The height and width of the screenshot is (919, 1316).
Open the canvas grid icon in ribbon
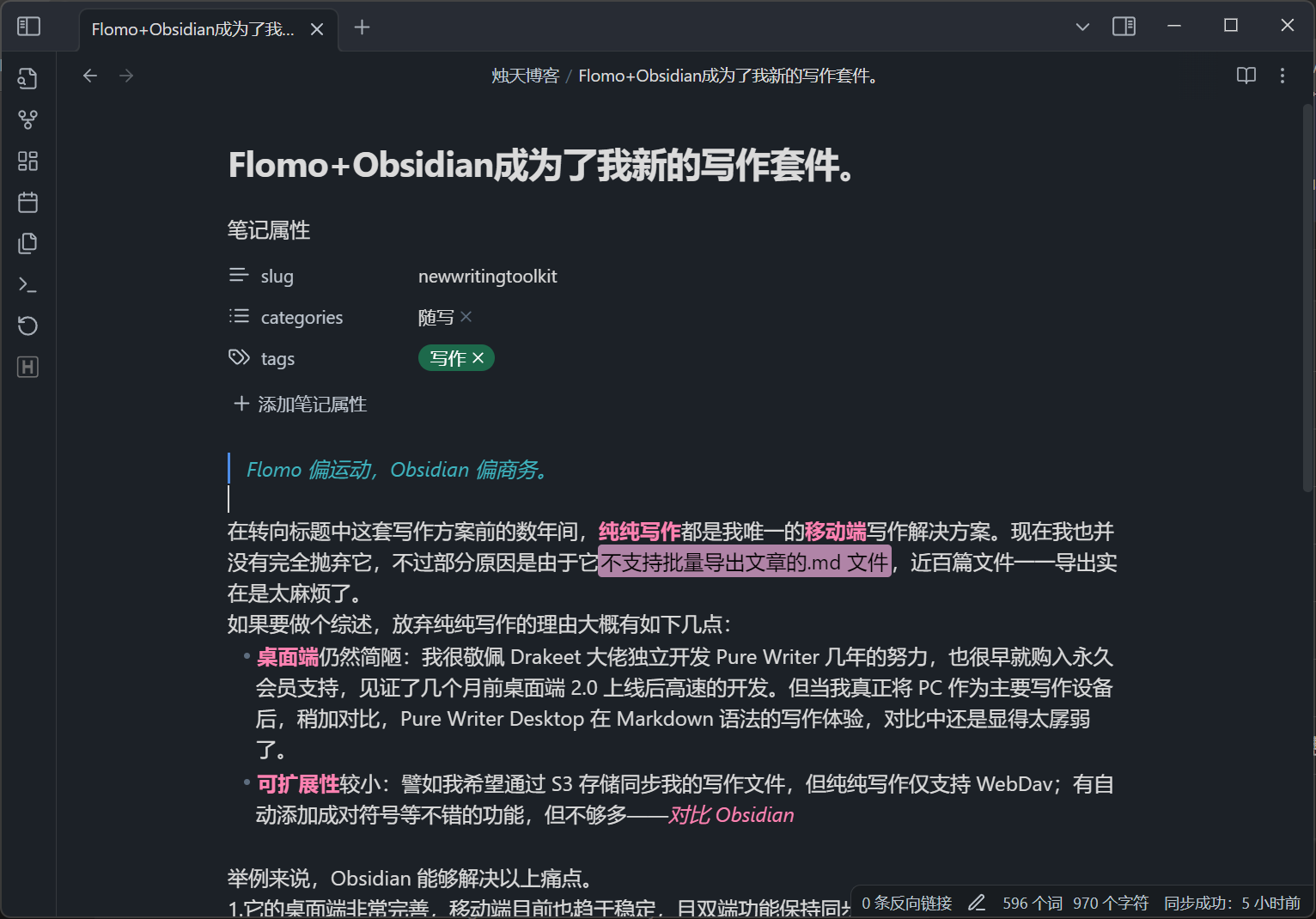(27, 161)
